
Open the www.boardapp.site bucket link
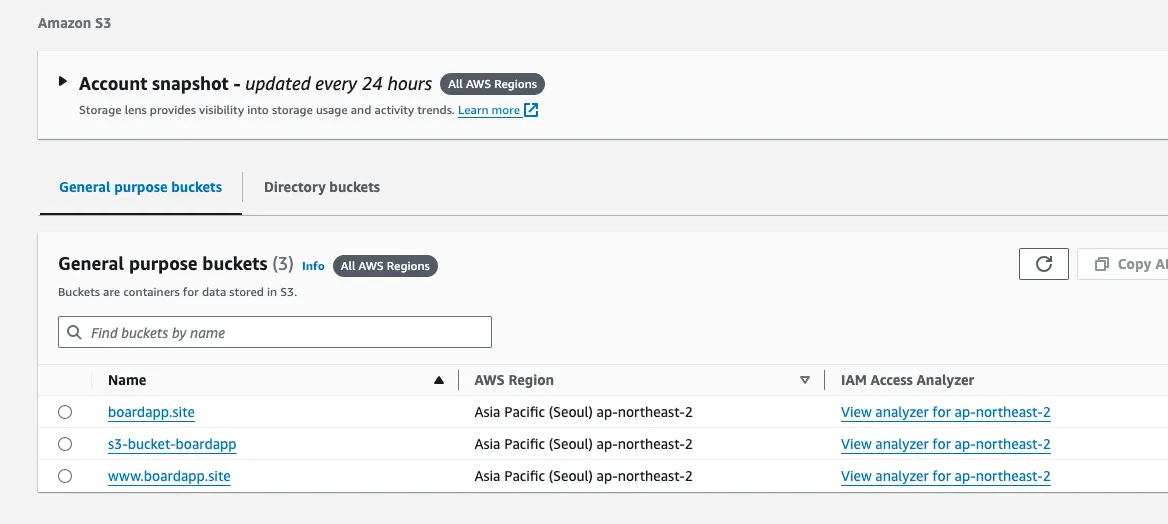[x=169, y=476]
